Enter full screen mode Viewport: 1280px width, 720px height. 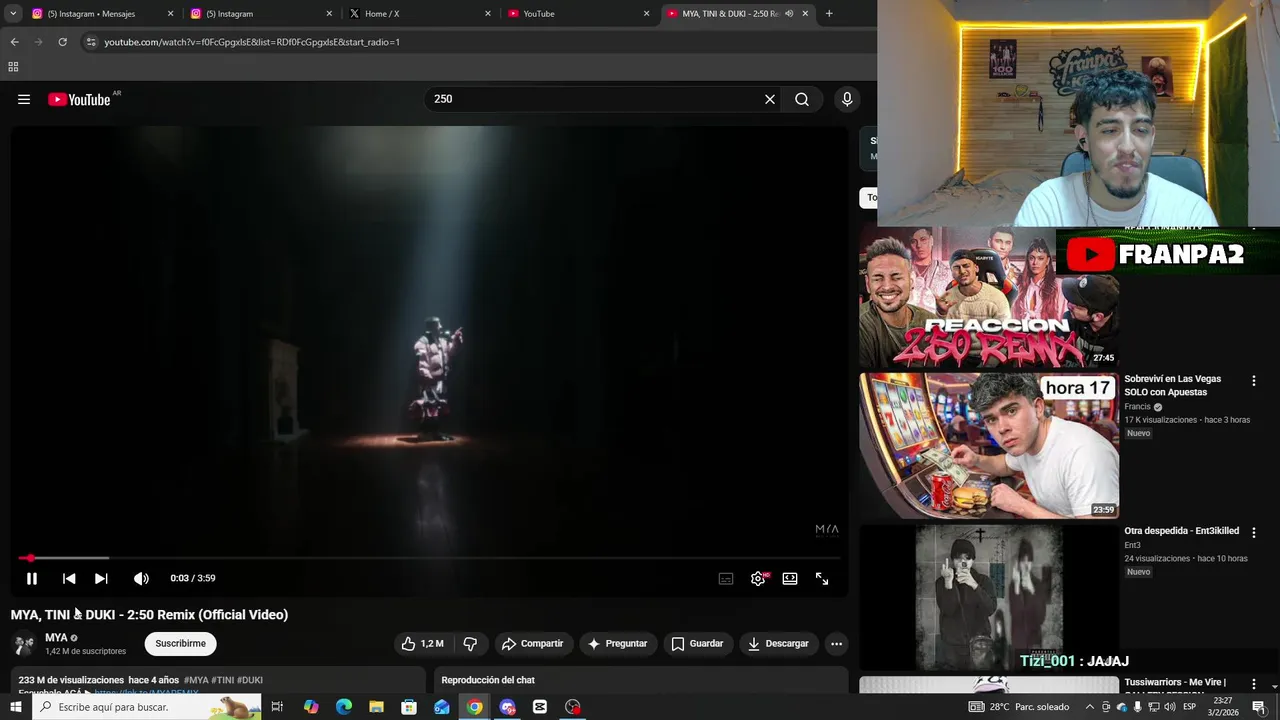[822, 578]
